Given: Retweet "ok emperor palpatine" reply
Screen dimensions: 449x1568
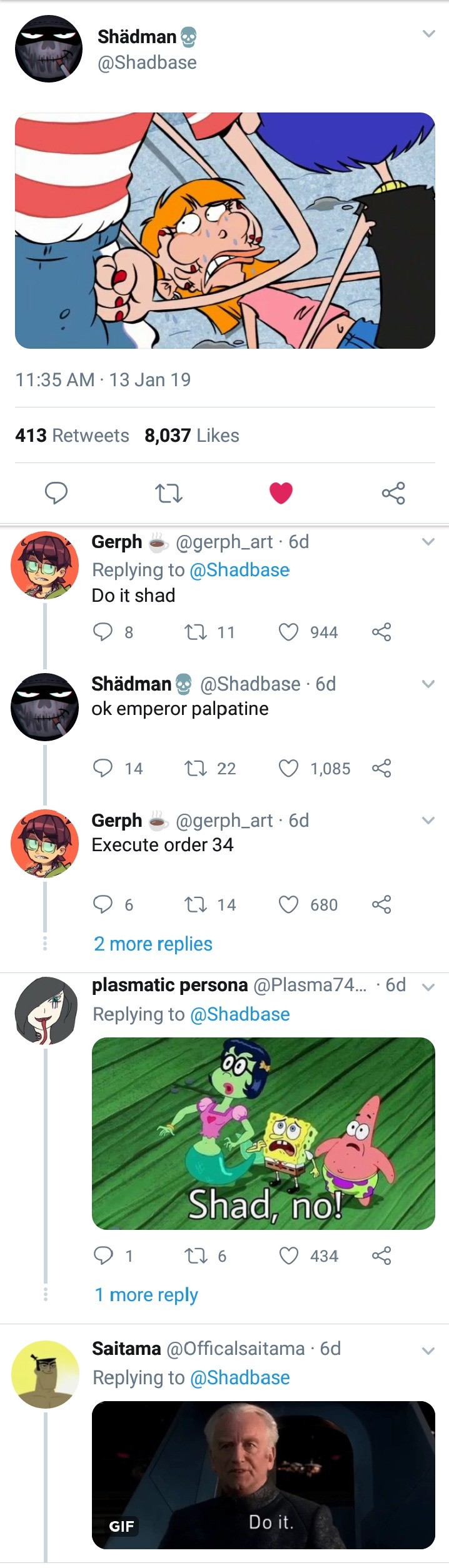Looking at the screenshot, I should point(195,768).
